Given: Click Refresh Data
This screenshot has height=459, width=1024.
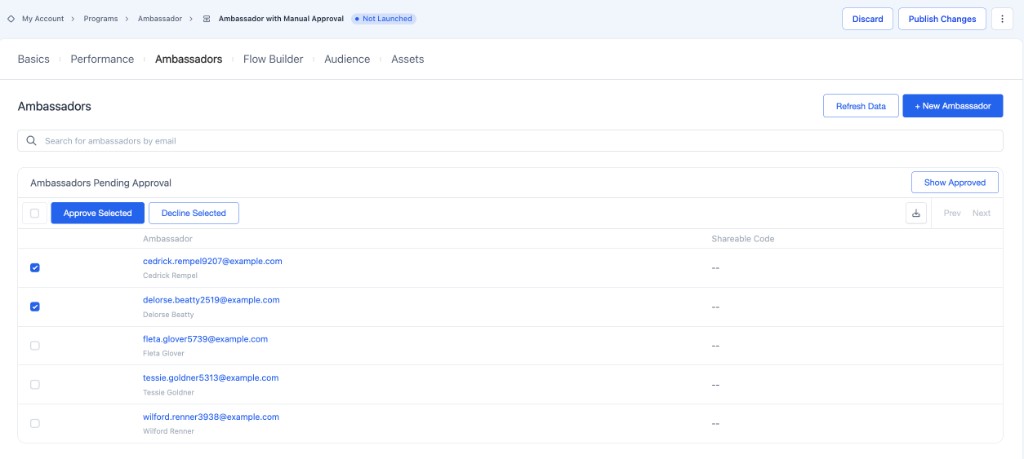Looking at the screenshot, I should (861, 106).
